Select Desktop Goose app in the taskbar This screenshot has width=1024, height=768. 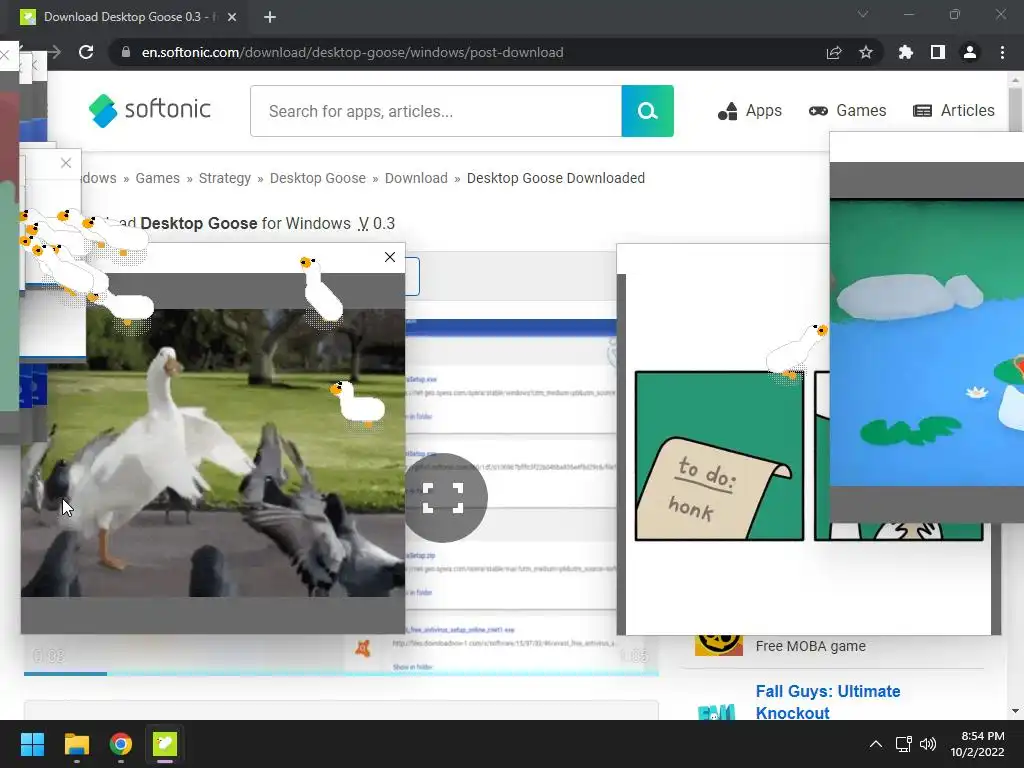click(165, 744)
